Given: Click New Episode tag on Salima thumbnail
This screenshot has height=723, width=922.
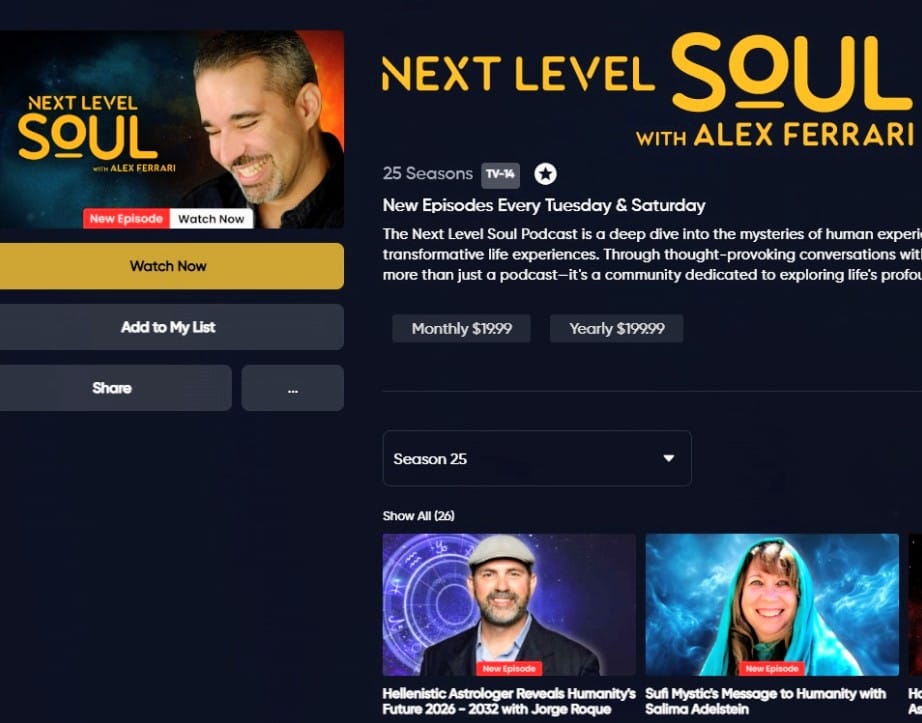Looking at the screenshot, I should click(771, 668).
